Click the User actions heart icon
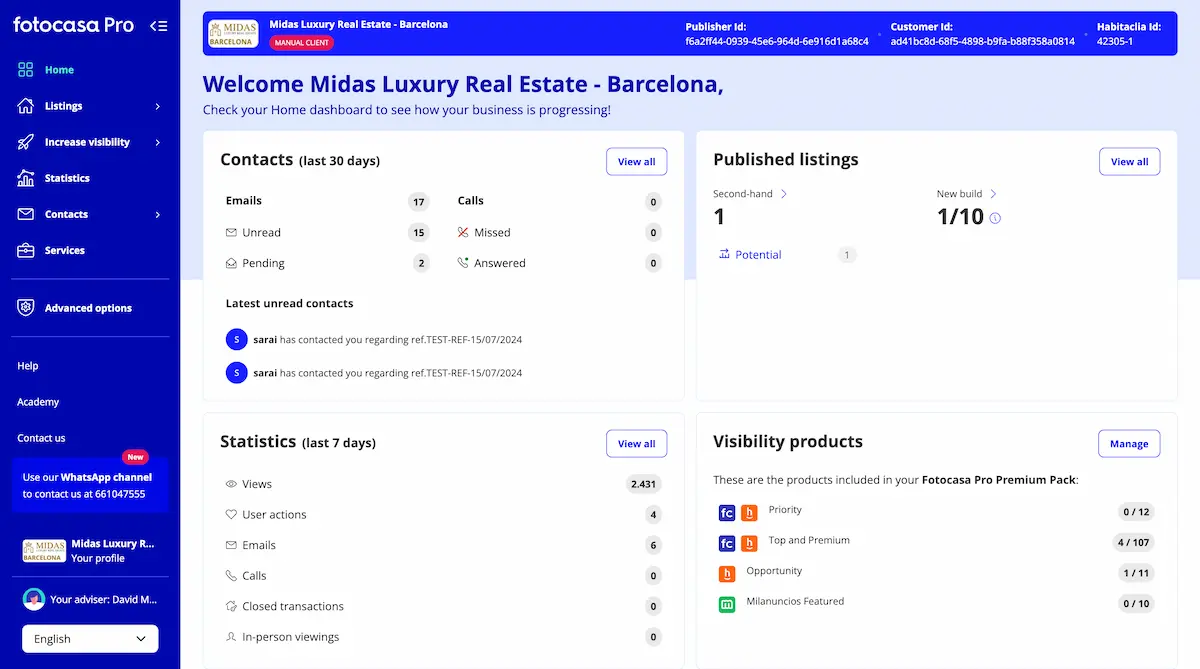Viewport: 1200px width, 669px height. pos(232,514)
